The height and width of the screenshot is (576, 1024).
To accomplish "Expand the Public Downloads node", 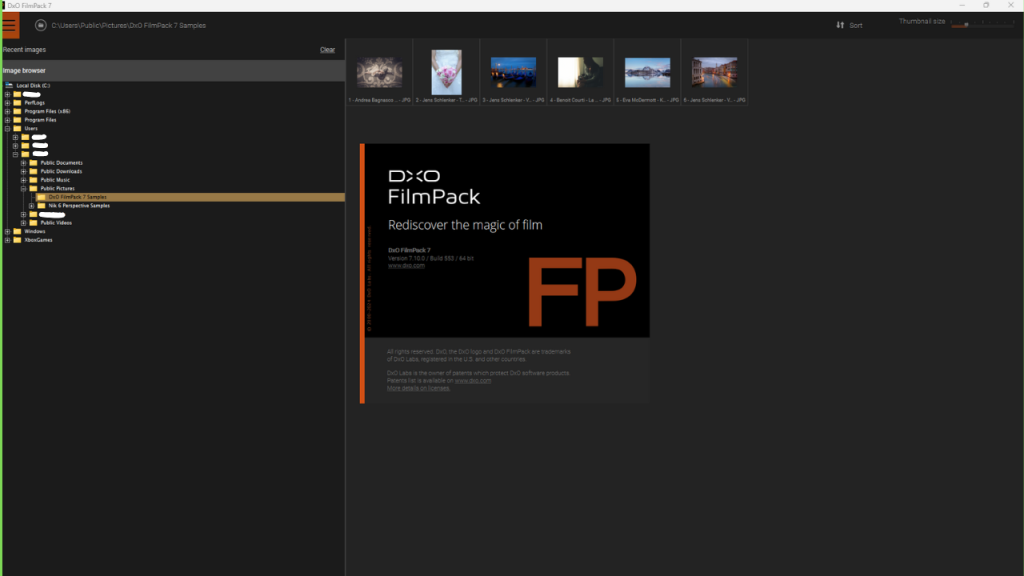I will 24,172.
